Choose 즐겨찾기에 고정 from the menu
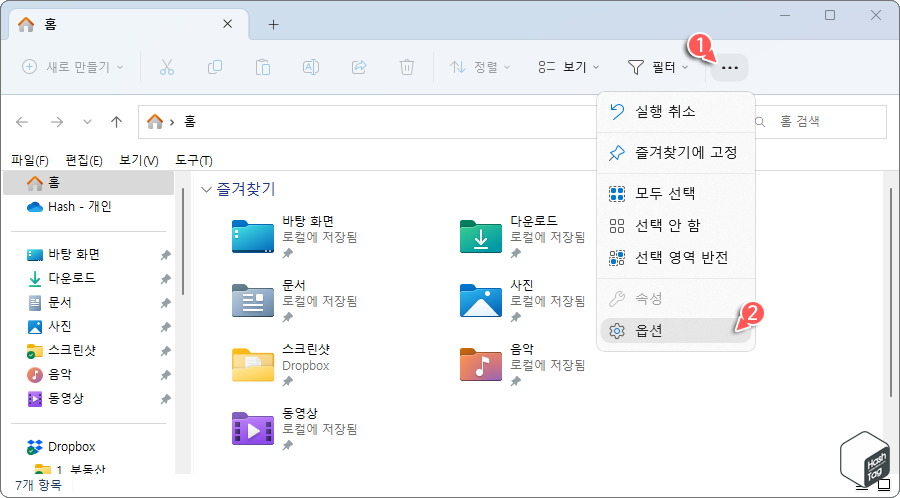900x498 pixels. 676,153
